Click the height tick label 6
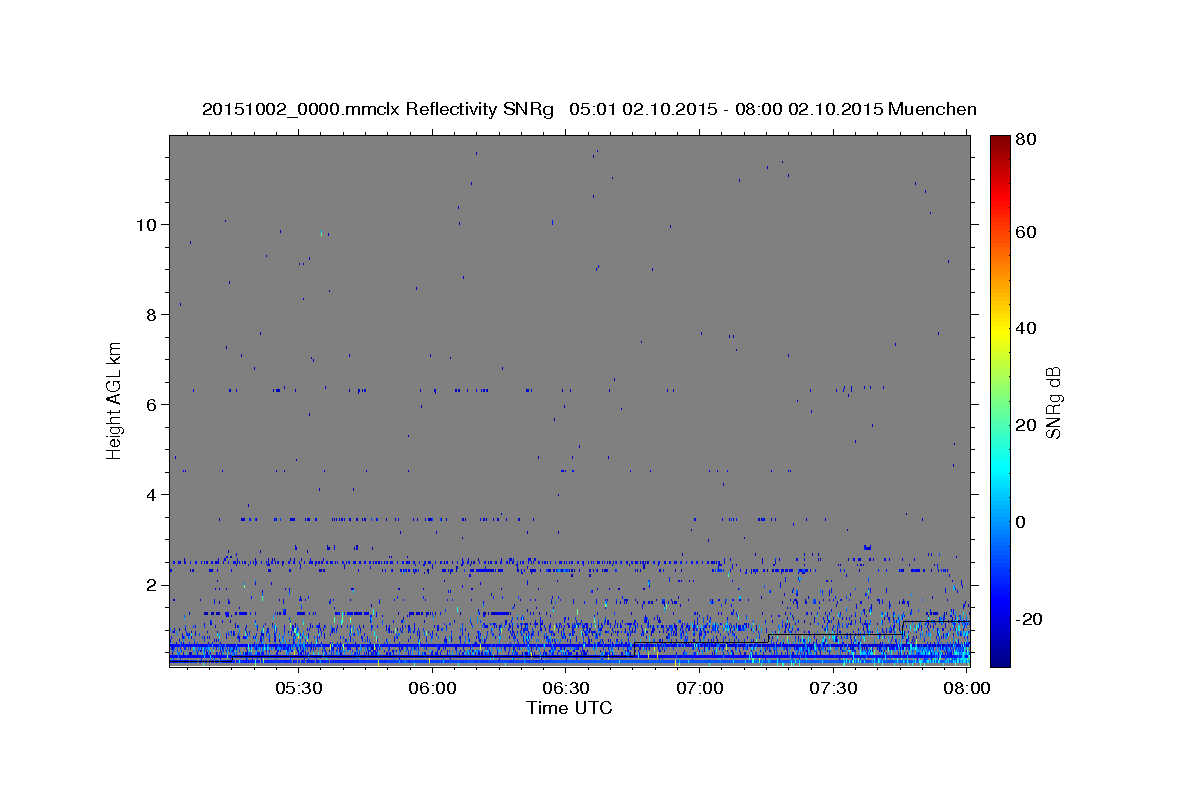Viewport: 1200px width, 800px height. (150, 404)
